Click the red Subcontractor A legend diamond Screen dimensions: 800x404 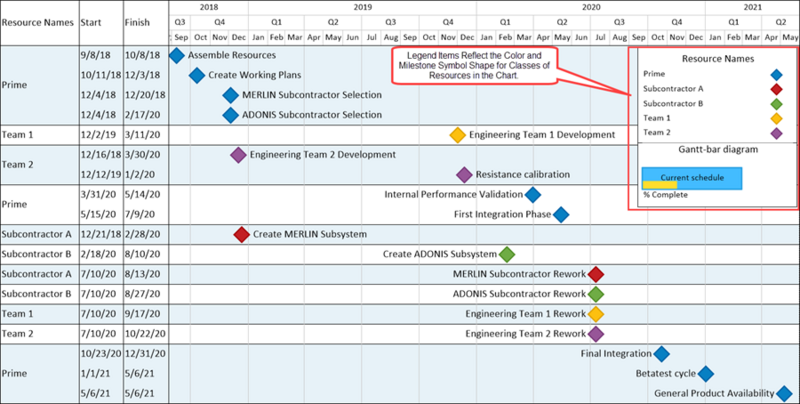point(777,89)
